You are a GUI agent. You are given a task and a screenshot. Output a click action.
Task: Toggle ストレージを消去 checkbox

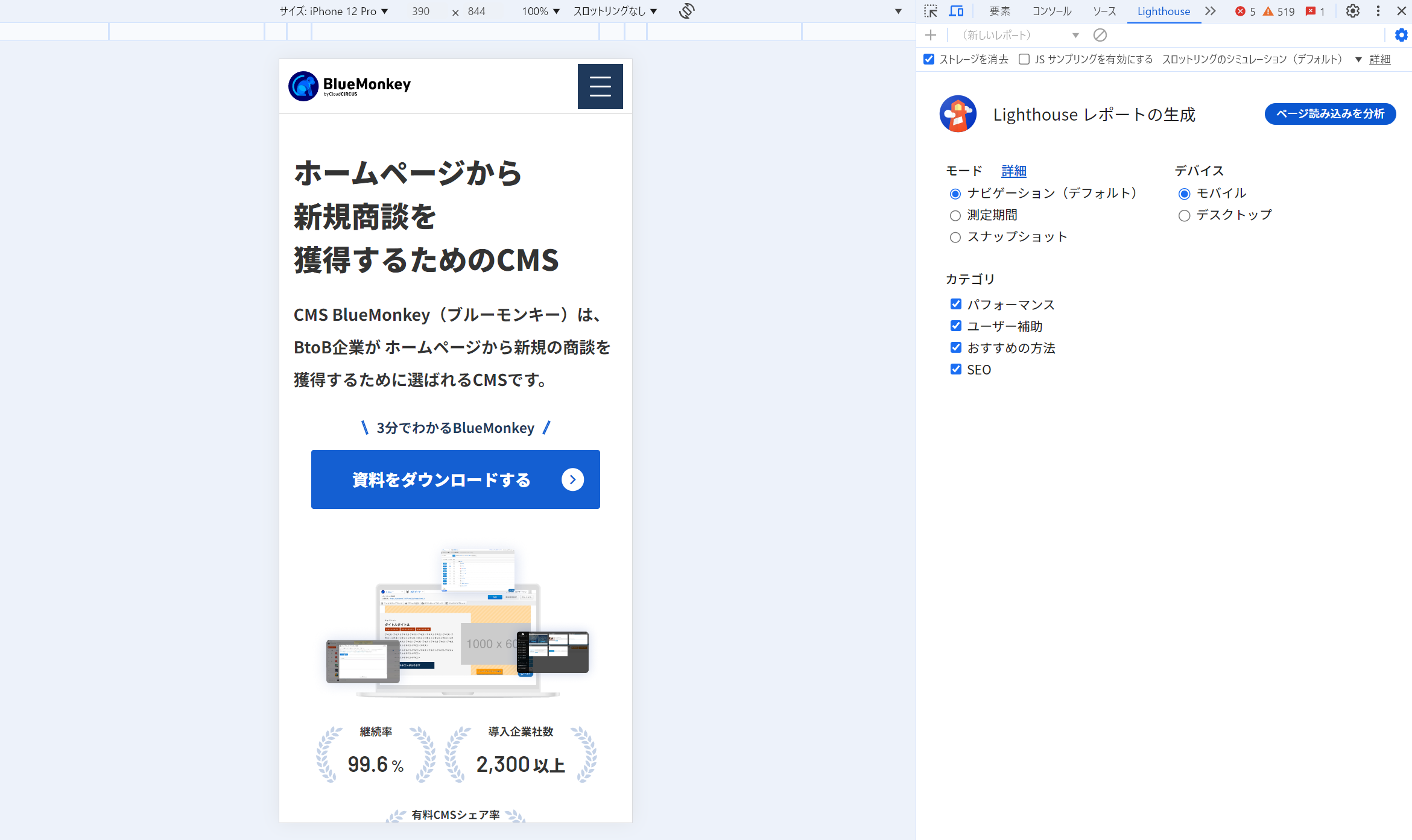tap(929, 59)
